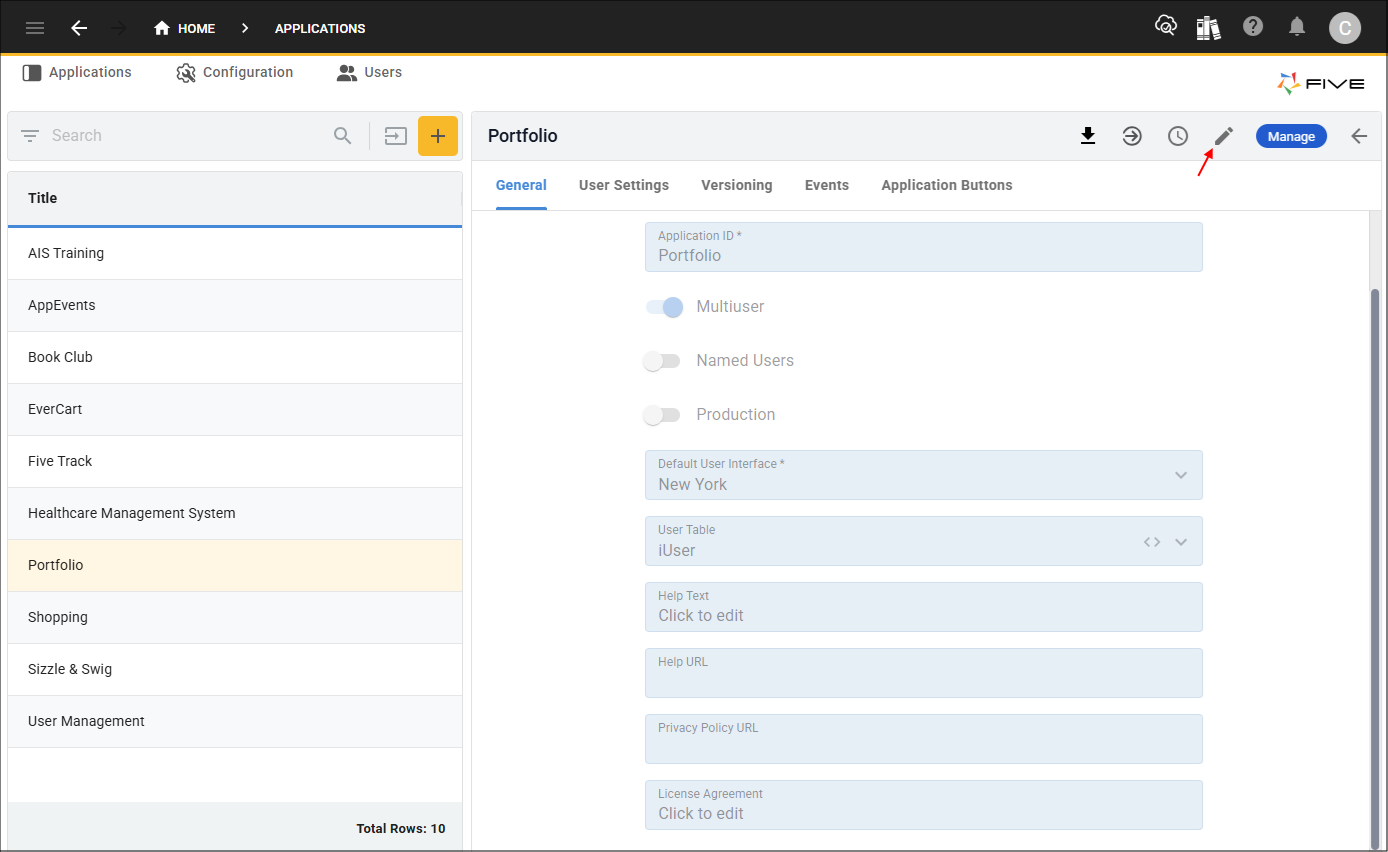The width and height of the screenshot is (1388, 852).
Task: Click the deploy arrow-in-circle icon
Action: point(1132,136)
